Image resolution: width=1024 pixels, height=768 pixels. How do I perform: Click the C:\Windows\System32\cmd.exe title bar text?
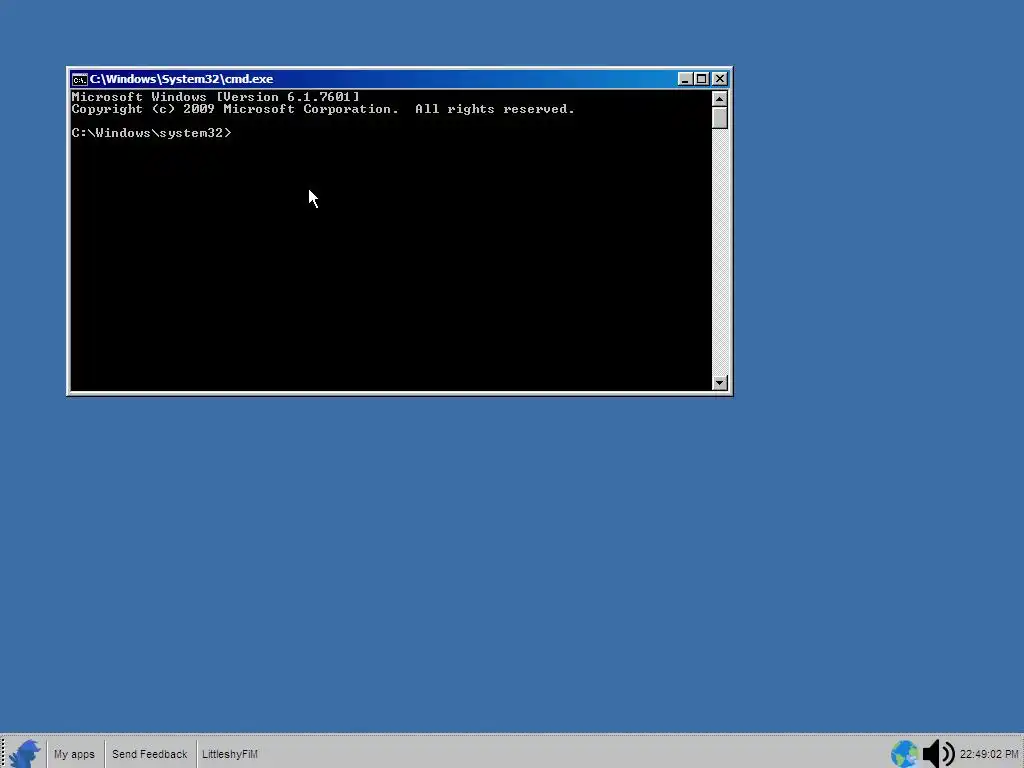[x=182, y=79]
